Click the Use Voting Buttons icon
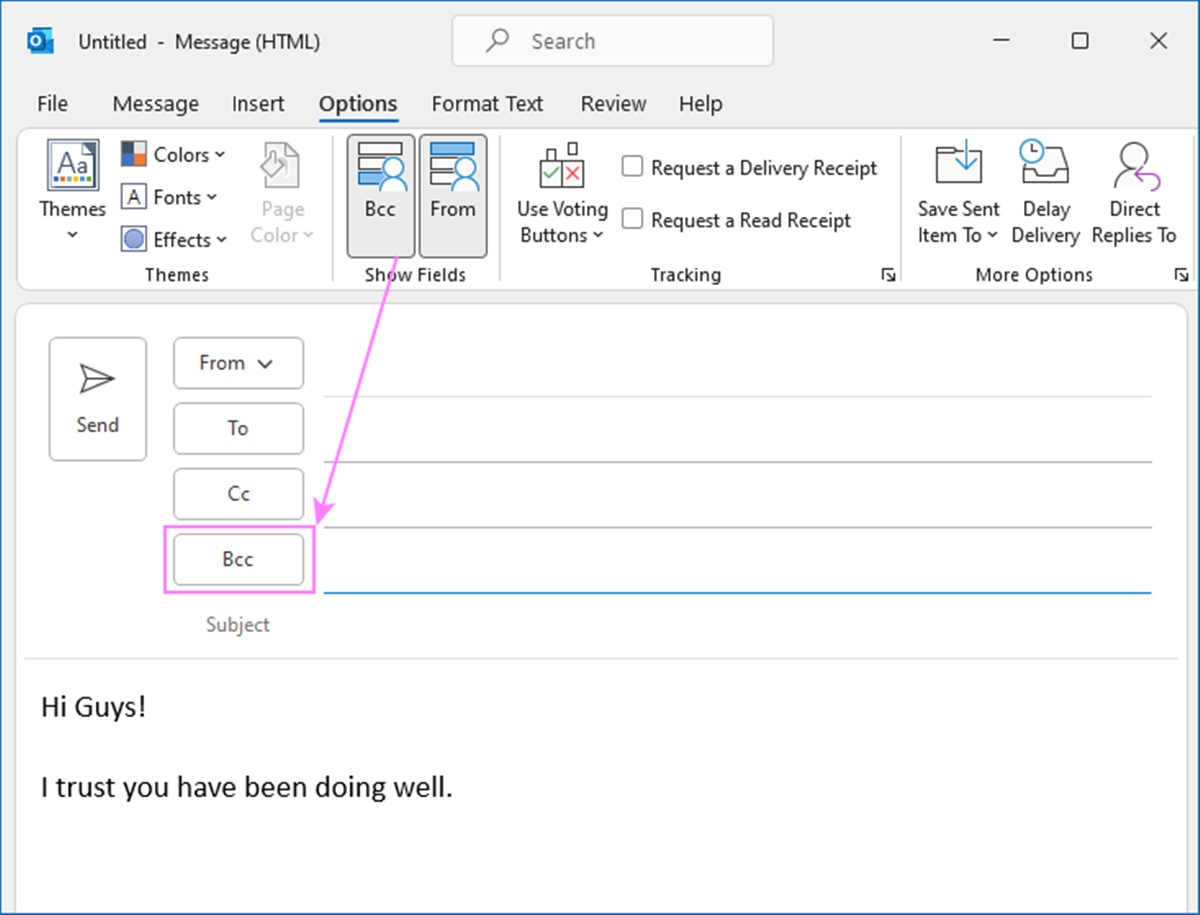The image size is (1200, 915). tap(561, 168)
